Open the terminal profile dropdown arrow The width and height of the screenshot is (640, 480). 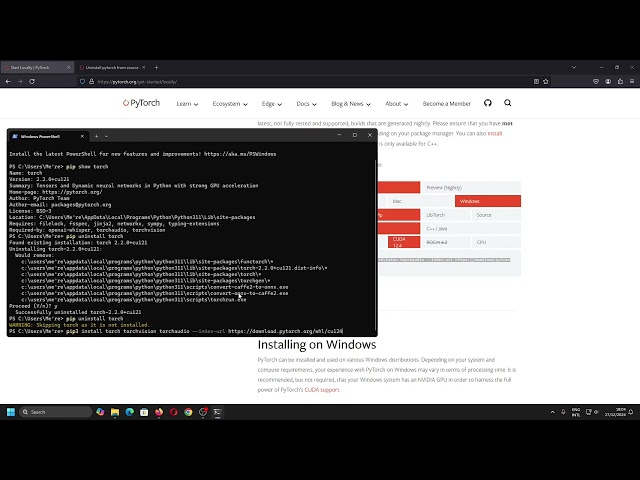click(106, 136)
